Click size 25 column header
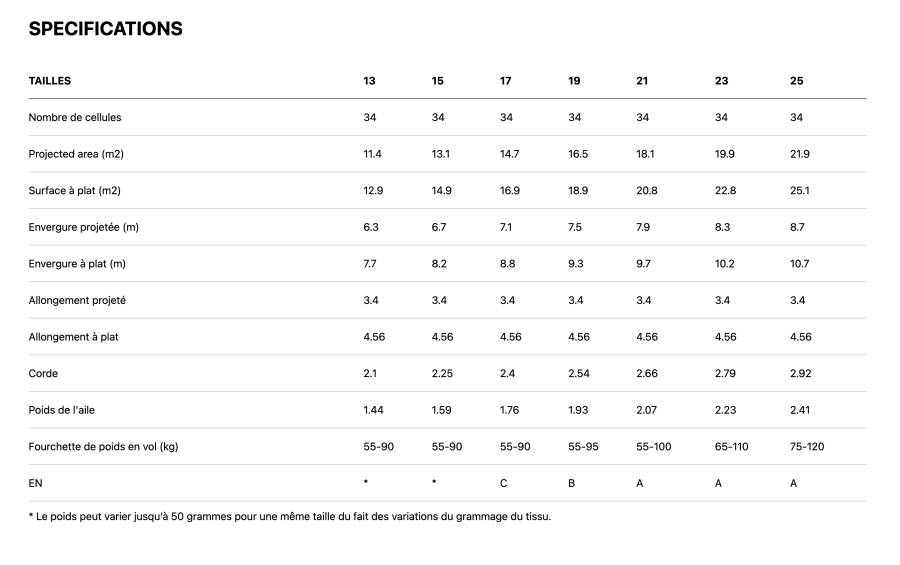Image resolution: width=900 pixels, height=565 pixels. (796, 81)
